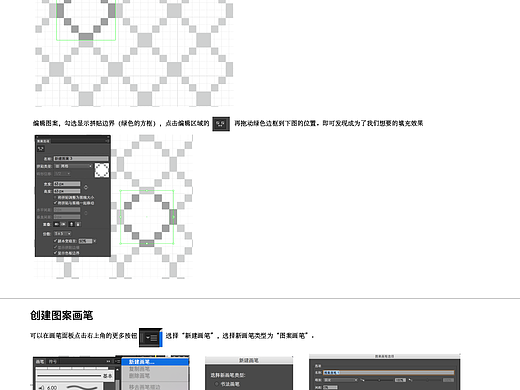This screenshot has width=520, height=390.
Task: Click the first scale slider in brush options
Action: pos(378,380)
